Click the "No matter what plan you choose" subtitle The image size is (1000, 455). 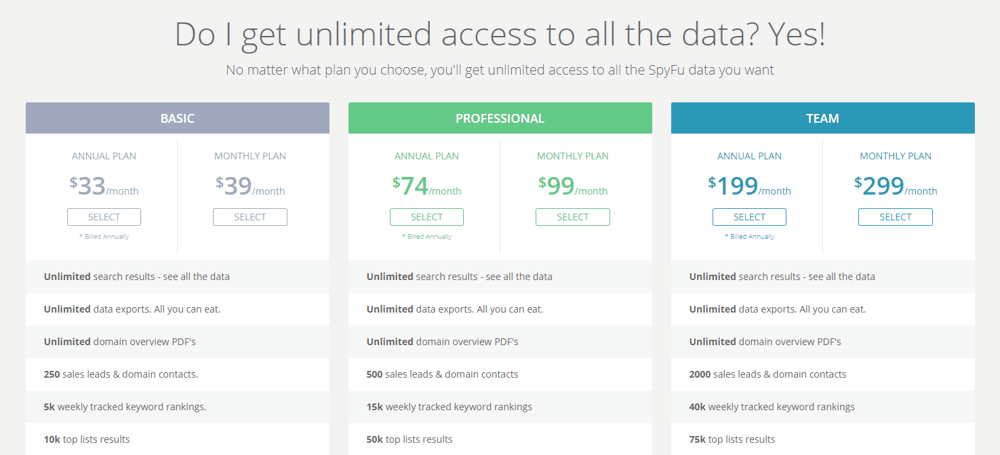coord(500,70)
